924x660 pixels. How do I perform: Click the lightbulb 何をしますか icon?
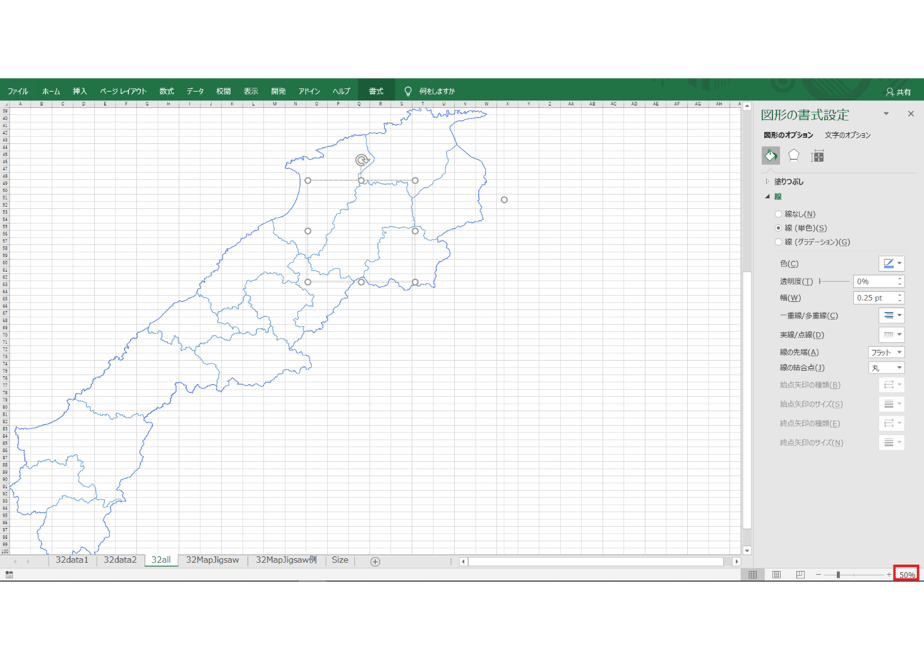(408, 91)
